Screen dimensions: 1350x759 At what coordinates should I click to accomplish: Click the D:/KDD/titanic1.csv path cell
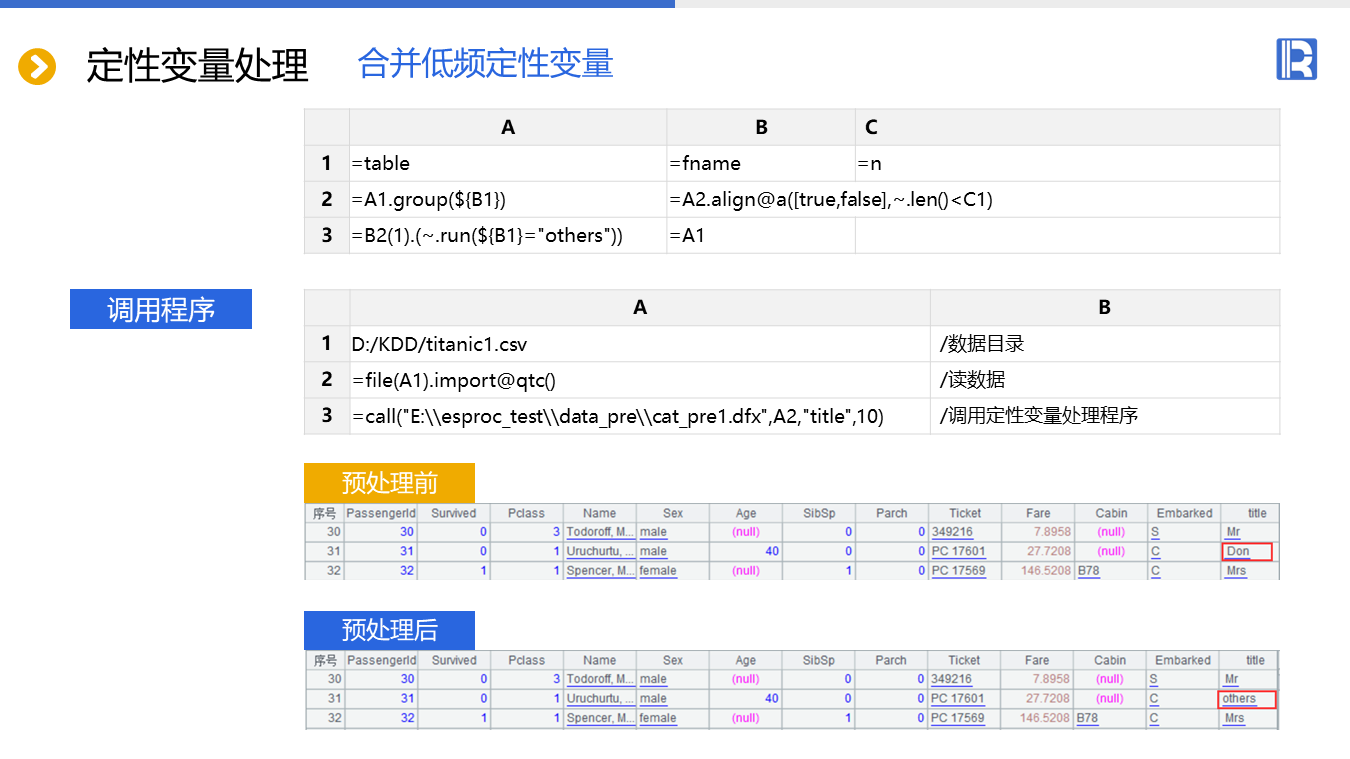click(x=640, y=344)
